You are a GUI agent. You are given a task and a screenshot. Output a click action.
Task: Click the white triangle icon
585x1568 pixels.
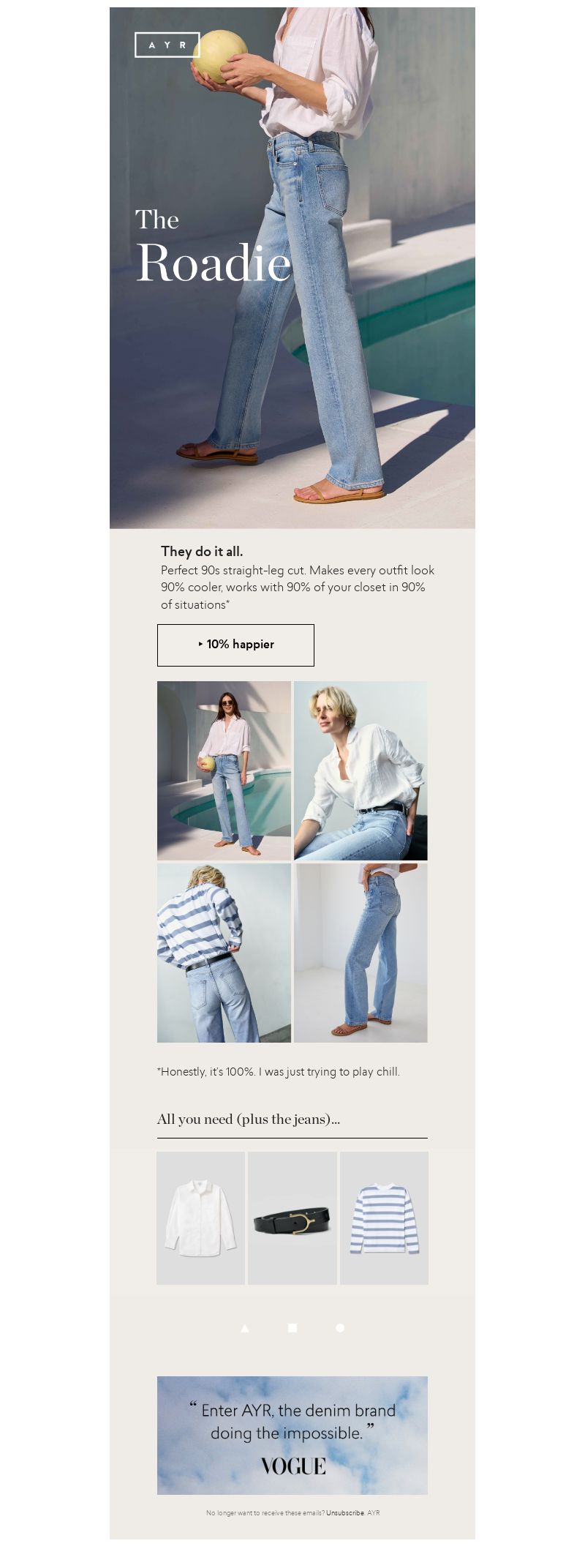[x=245, y=1327]
